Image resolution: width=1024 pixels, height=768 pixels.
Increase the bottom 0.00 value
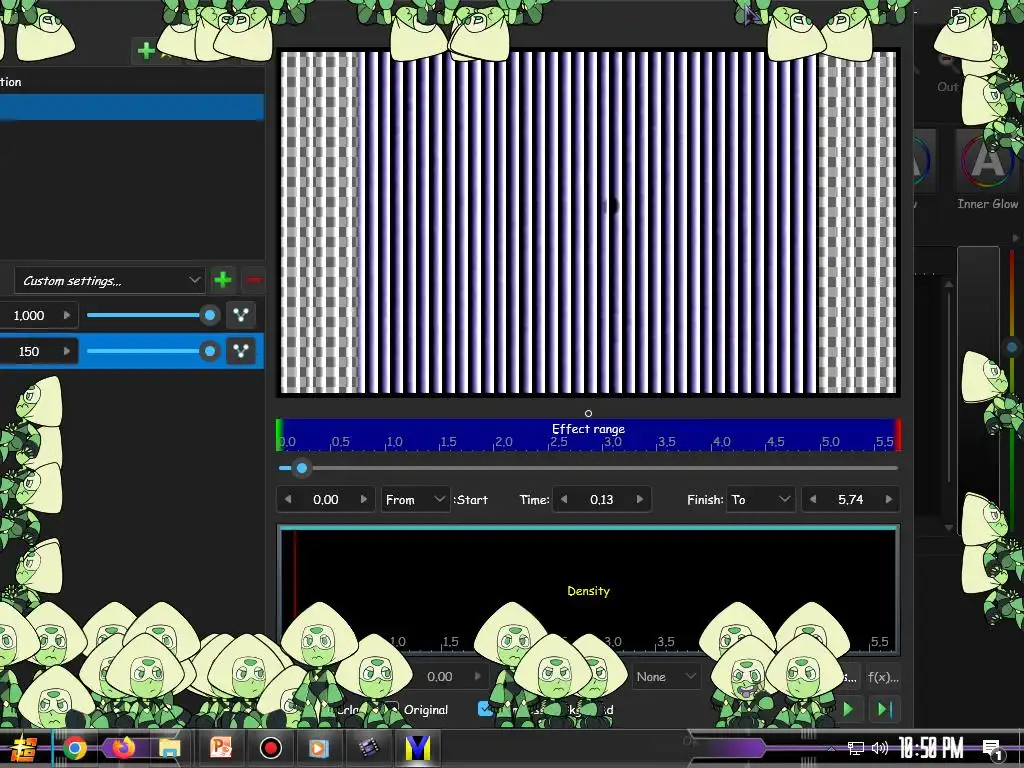(x=477, y=677)
